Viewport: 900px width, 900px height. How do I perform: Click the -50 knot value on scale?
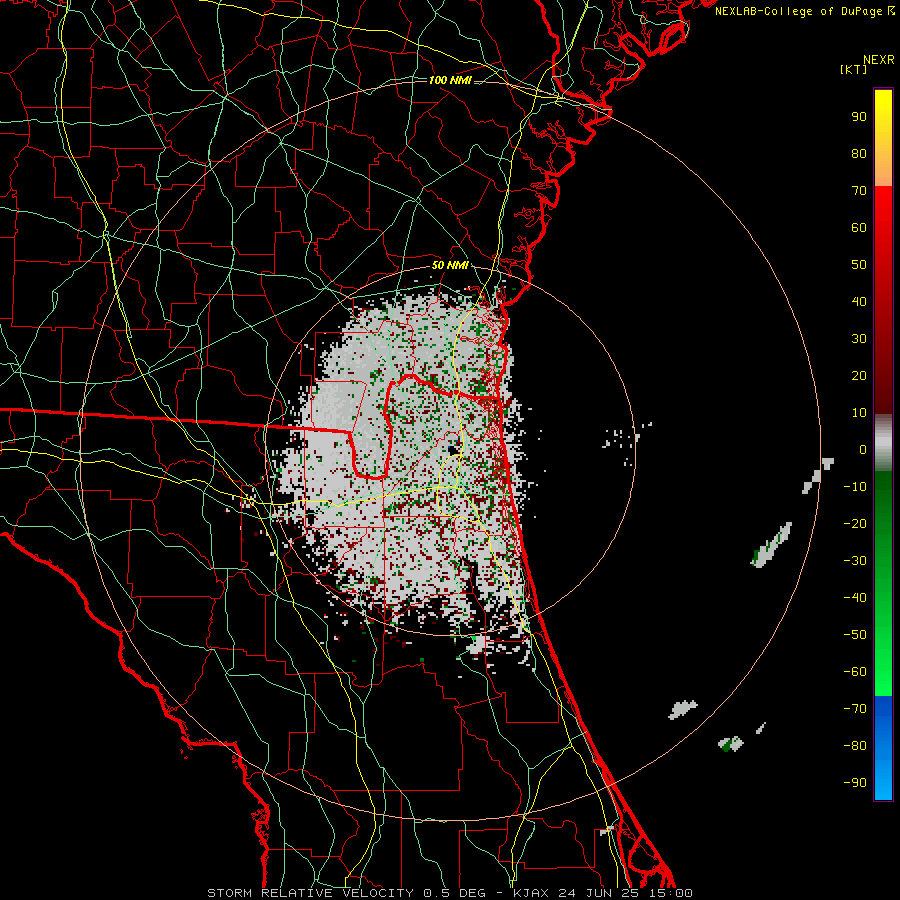tap(855, 635)
